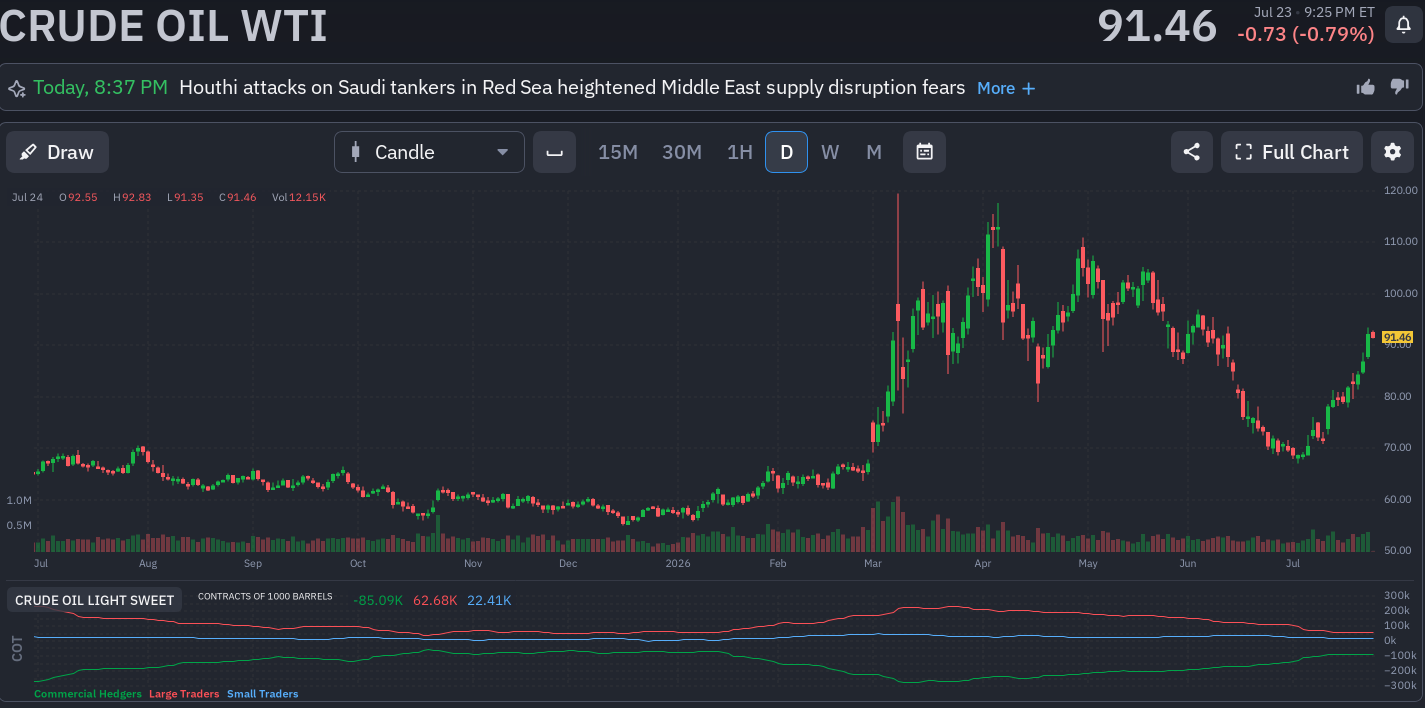Open the Full Chart view

point(1291,152)
